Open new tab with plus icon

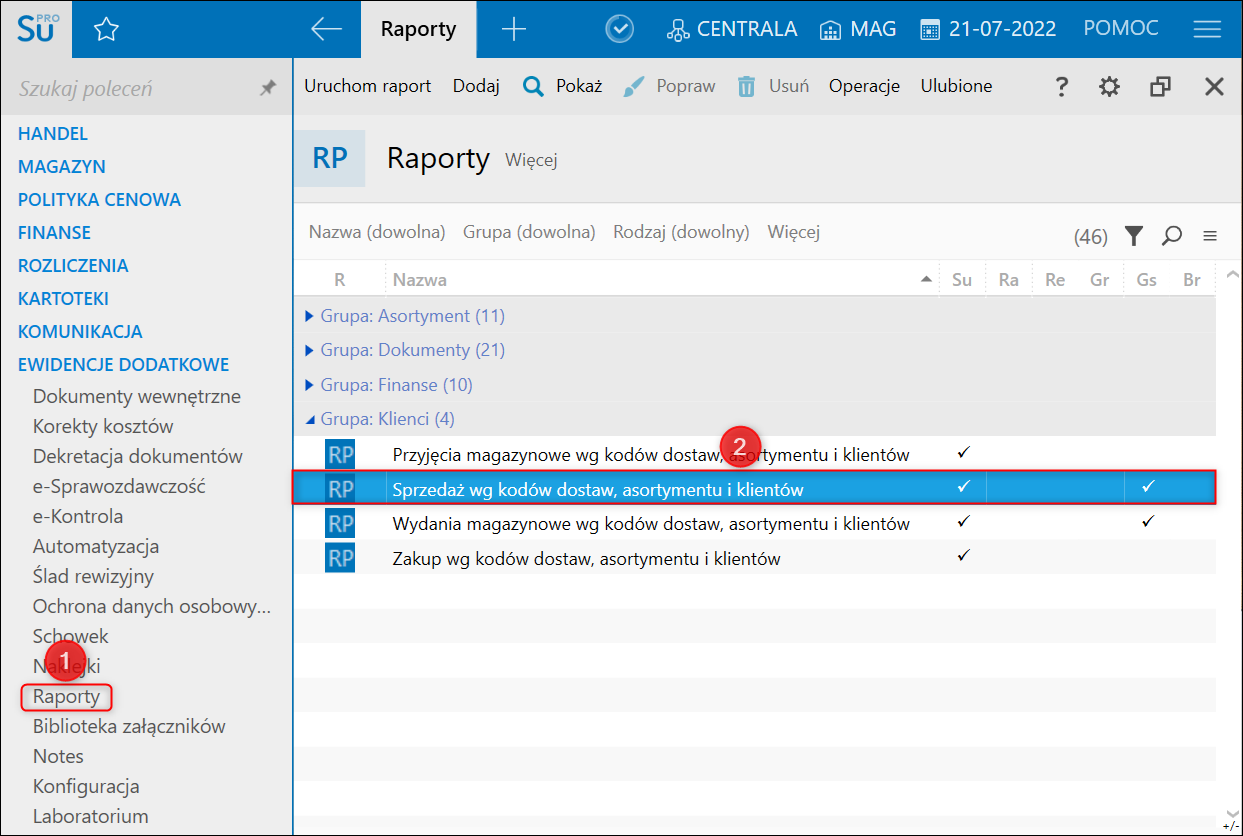coord(513,30)
